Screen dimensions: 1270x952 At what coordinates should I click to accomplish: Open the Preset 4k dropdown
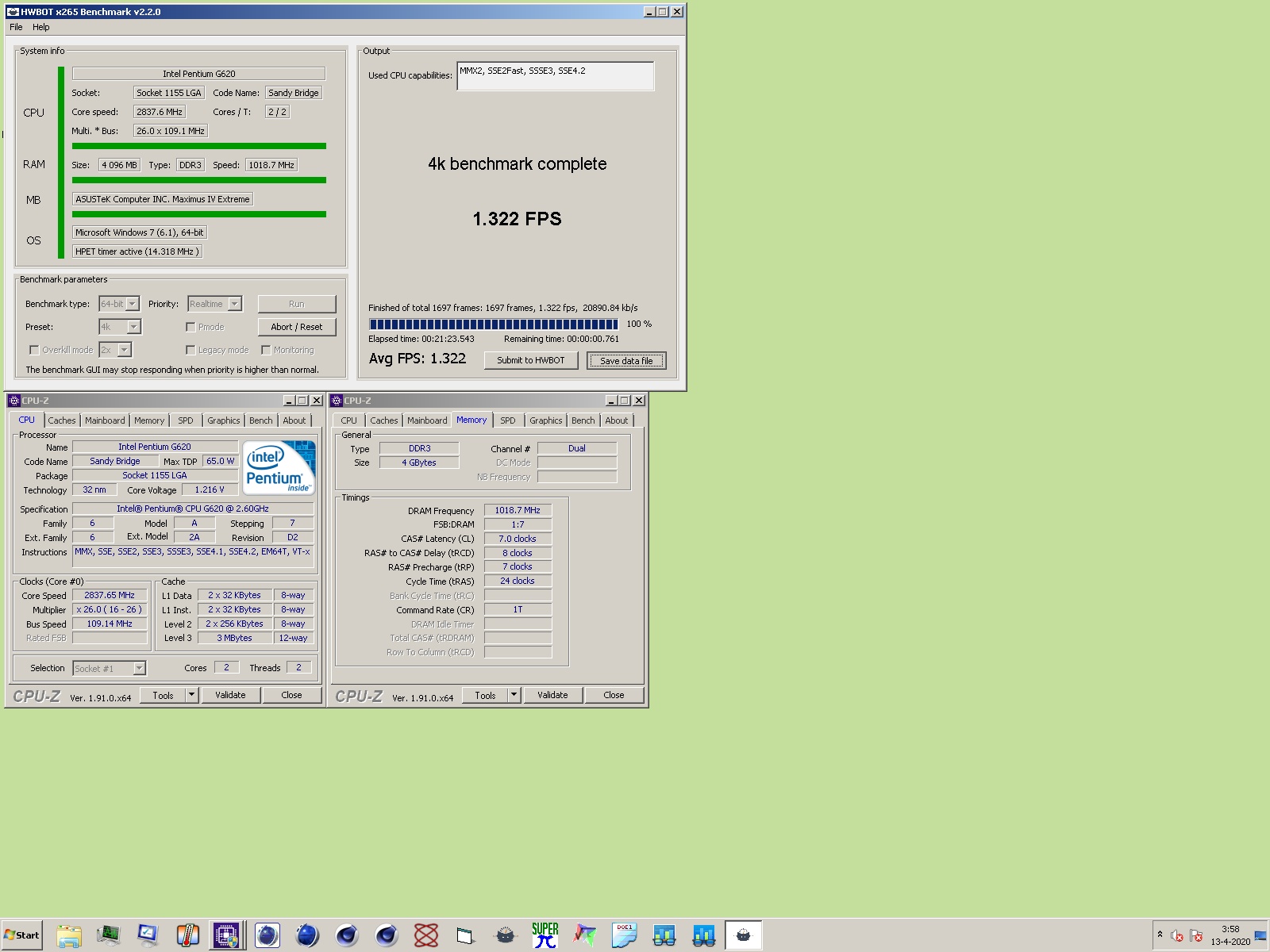[120, 327]
